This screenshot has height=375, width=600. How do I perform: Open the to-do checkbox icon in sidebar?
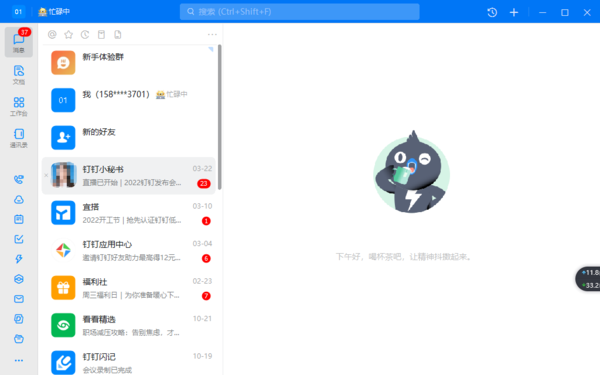pos(19,239)
